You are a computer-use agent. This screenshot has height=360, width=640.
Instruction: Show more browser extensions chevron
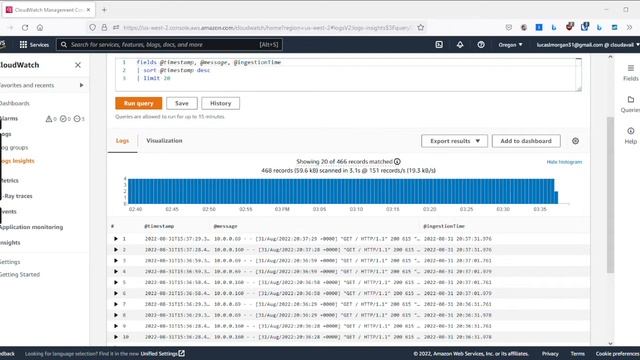pyautogui.click(x=629, y=27)
